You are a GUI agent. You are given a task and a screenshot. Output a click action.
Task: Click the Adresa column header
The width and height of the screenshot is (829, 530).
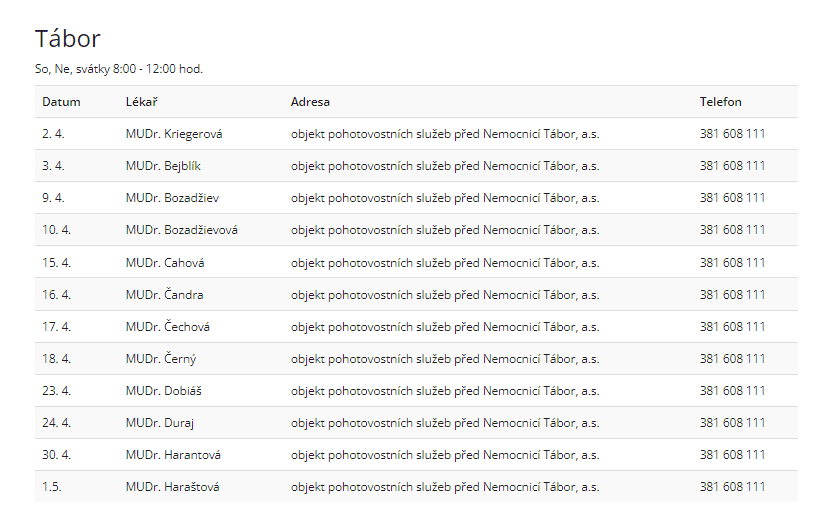coord(310,102)
